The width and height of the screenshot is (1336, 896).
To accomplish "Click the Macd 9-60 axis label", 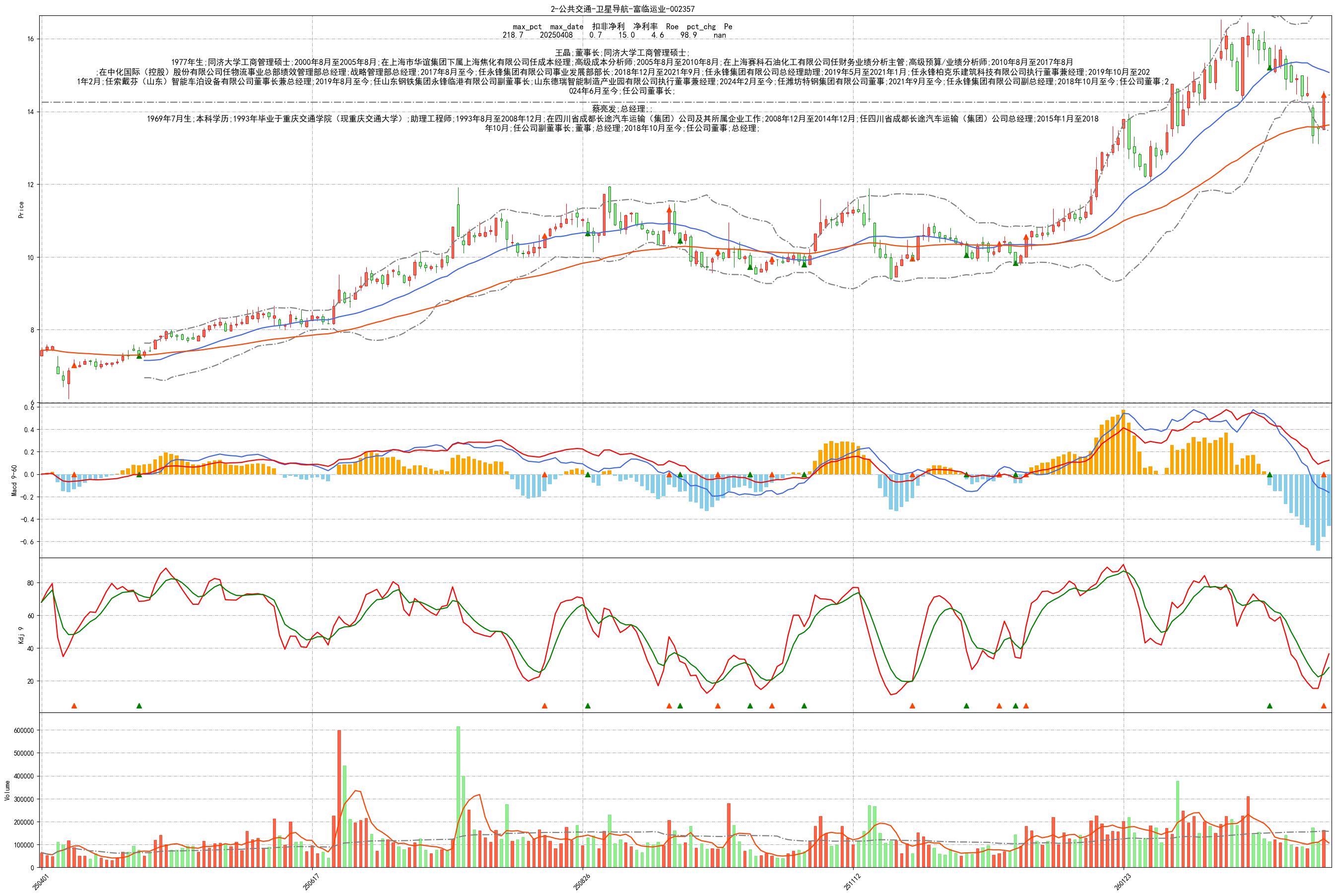I will click(x=14, y=480).
